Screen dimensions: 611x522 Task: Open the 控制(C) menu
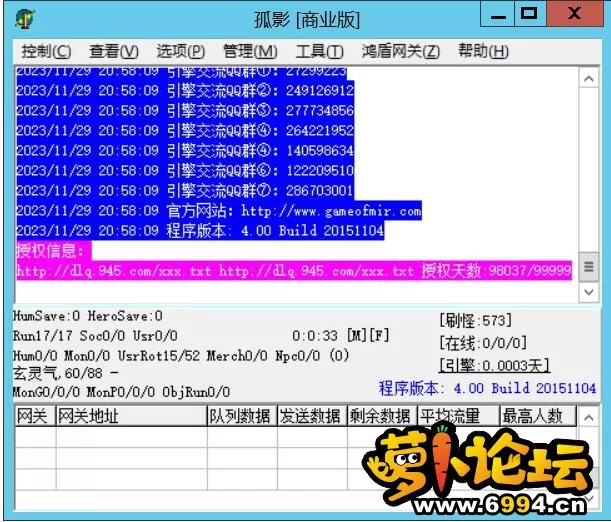[46, 51]
